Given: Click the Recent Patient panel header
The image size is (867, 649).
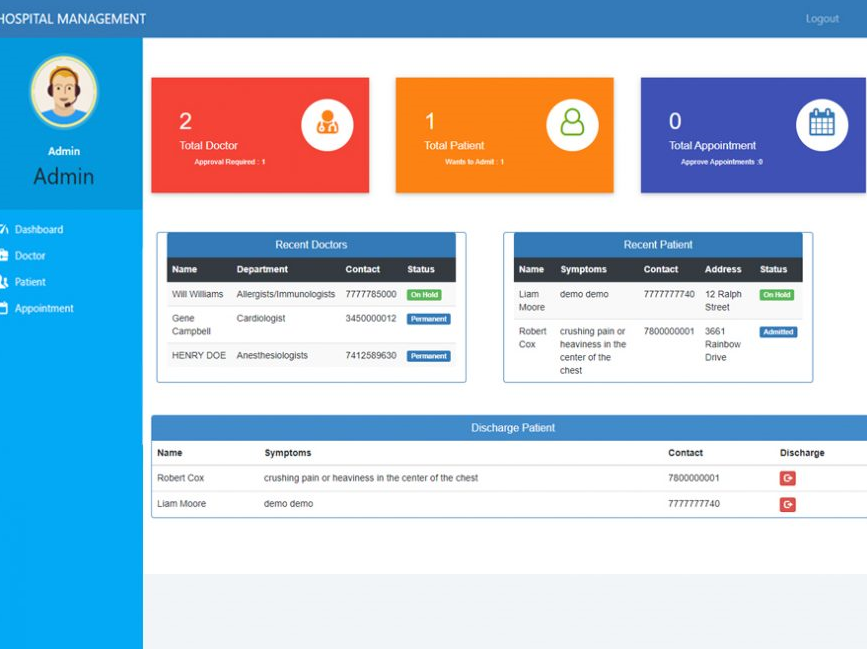Looking at the screenshot, I should tap(658, 244).
